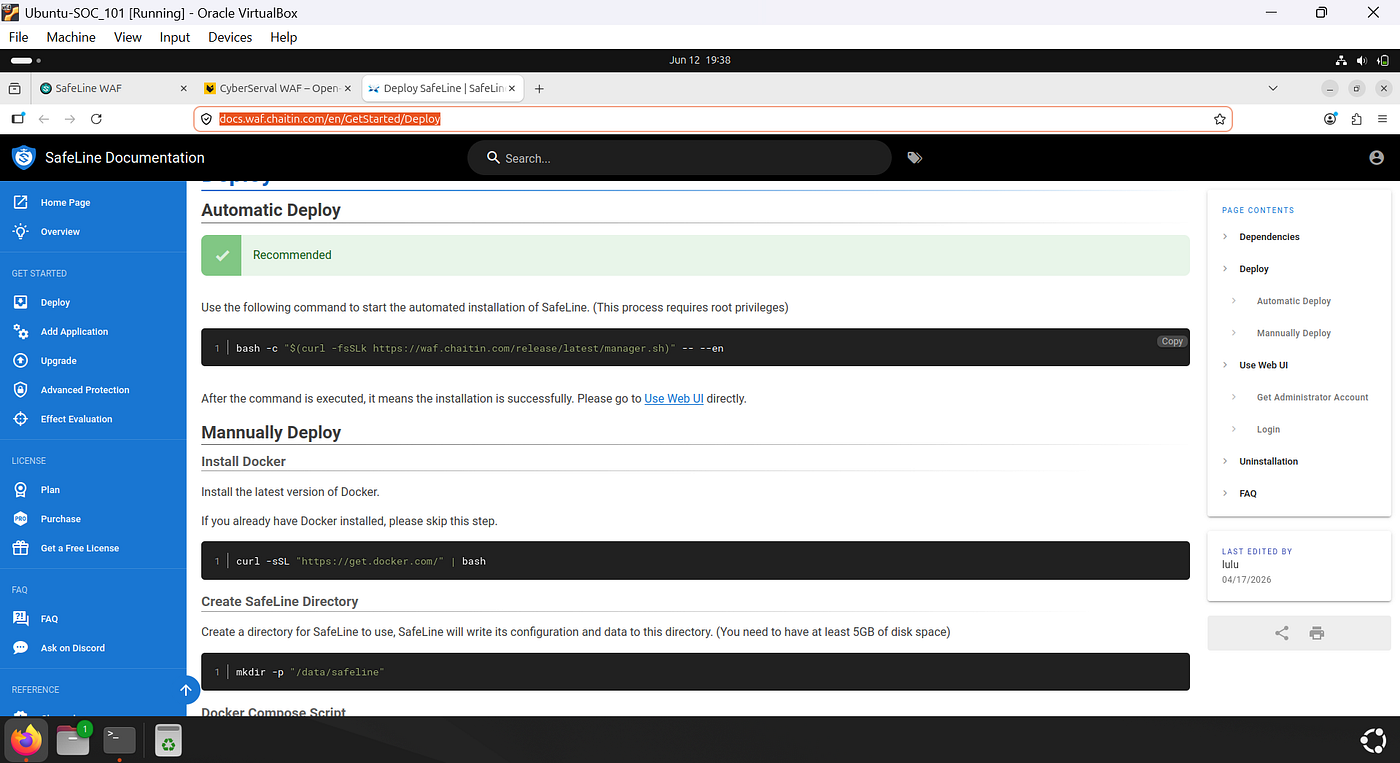Viewport: 1400px width, 763px height.
Task: Open the VirtualBox File menu
Action: [18, 37]
